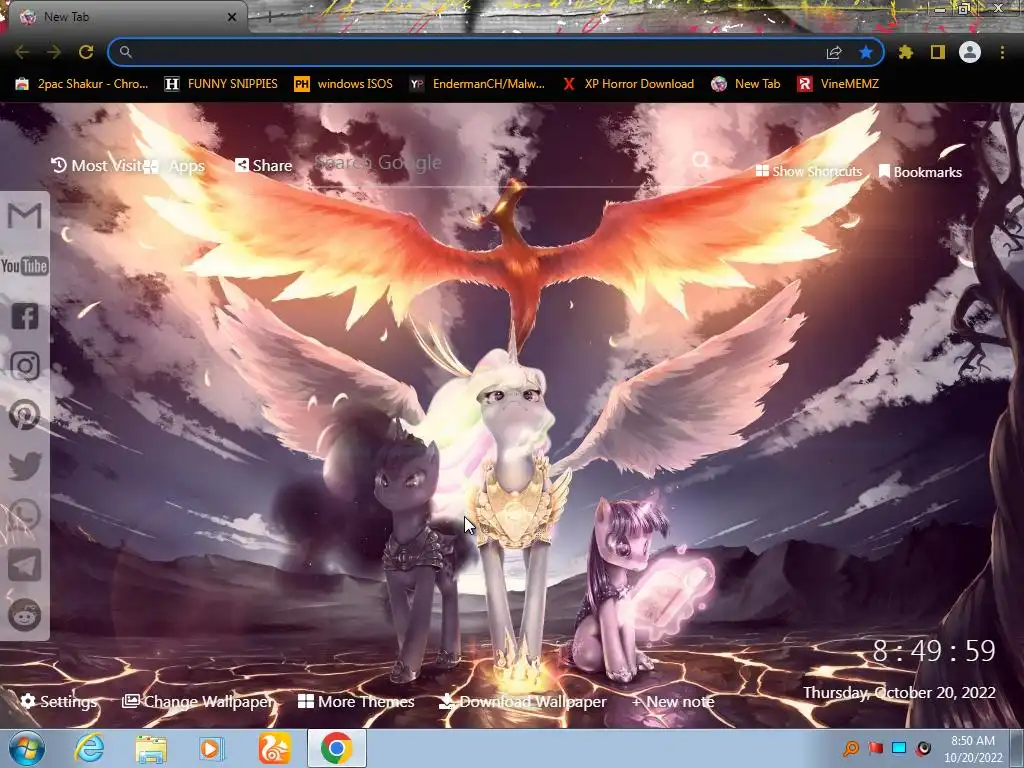Screen dimensions: 1024x768
Task: Reload the current page
Action: 86,52
